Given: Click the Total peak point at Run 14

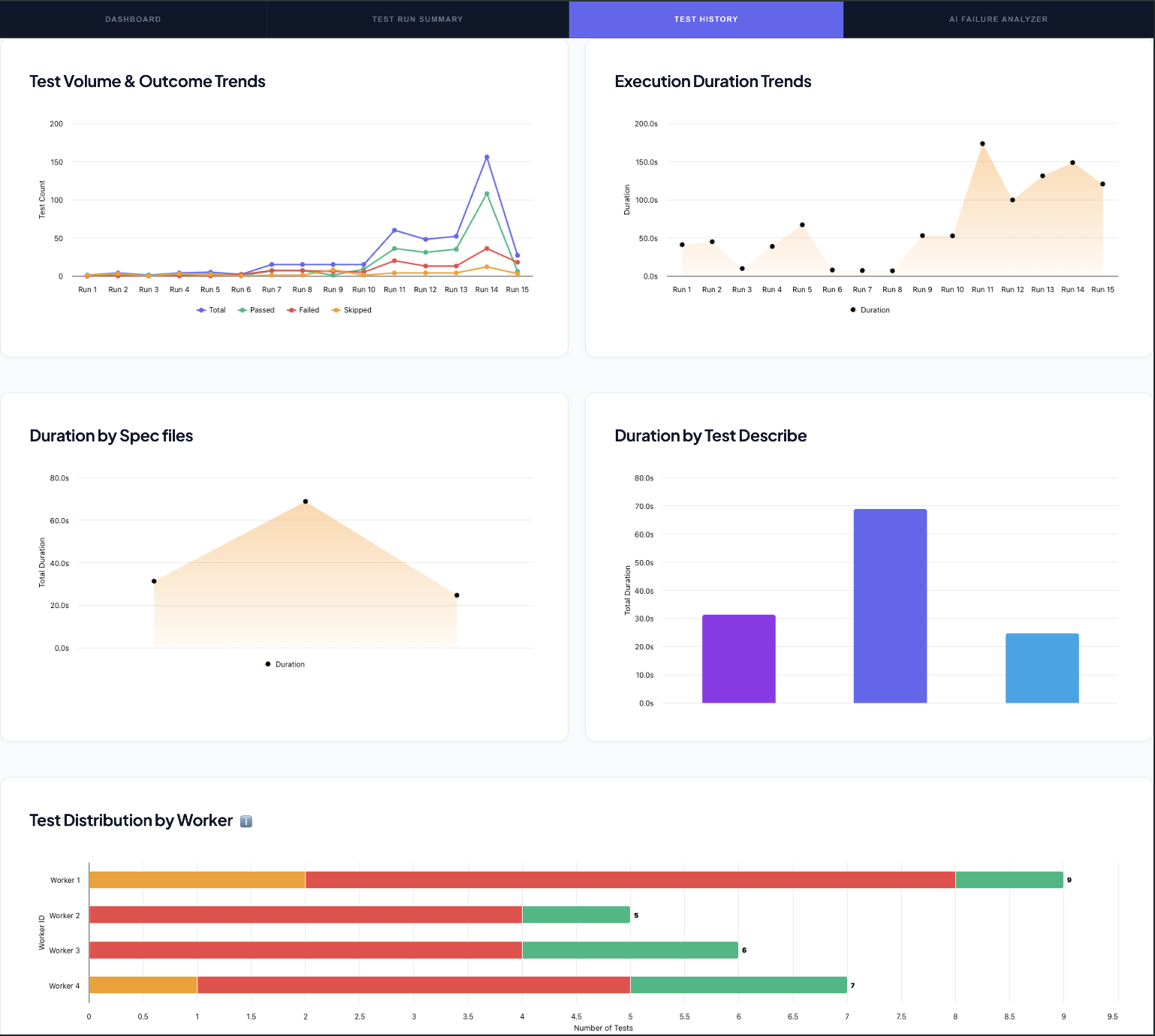Looking at the screenshot, I should coord(487,157).
